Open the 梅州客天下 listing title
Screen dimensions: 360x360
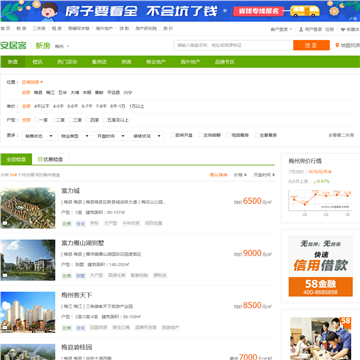77,295
